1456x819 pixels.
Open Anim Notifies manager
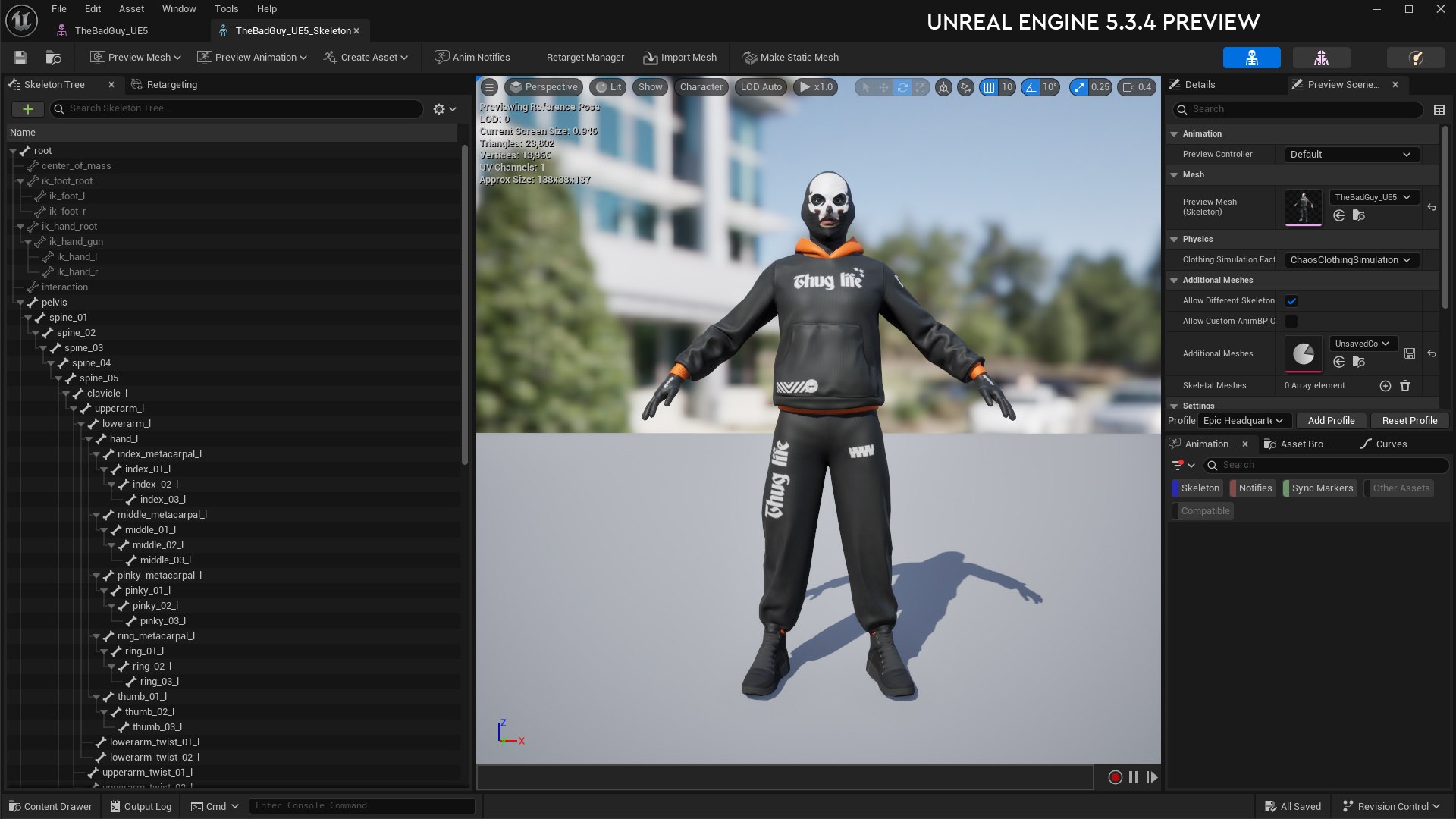coord(472,58)
